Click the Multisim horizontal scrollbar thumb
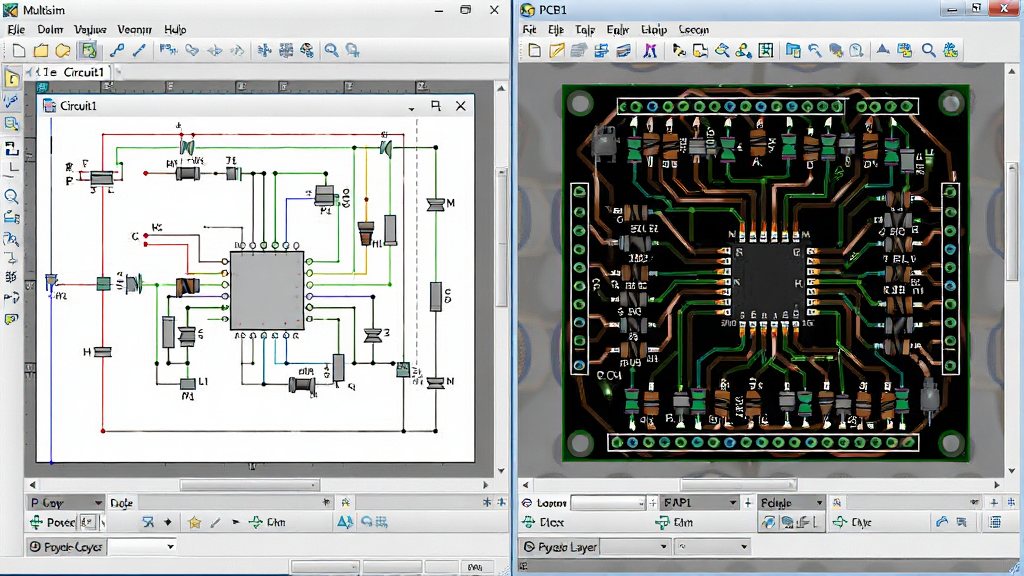Viewport: 1024px width, 576px height. (x=250, y=485)
